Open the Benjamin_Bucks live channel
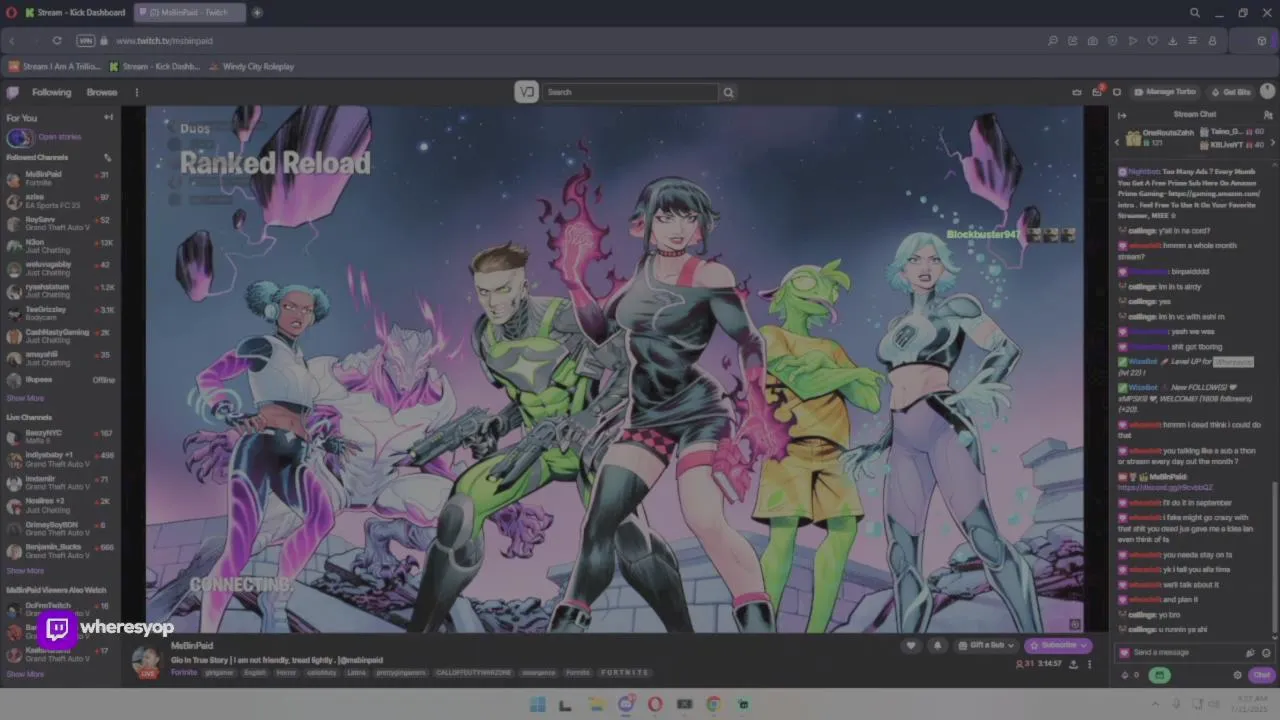The height and width of the screenshot is (720, 1280). (x=60, y=551)
